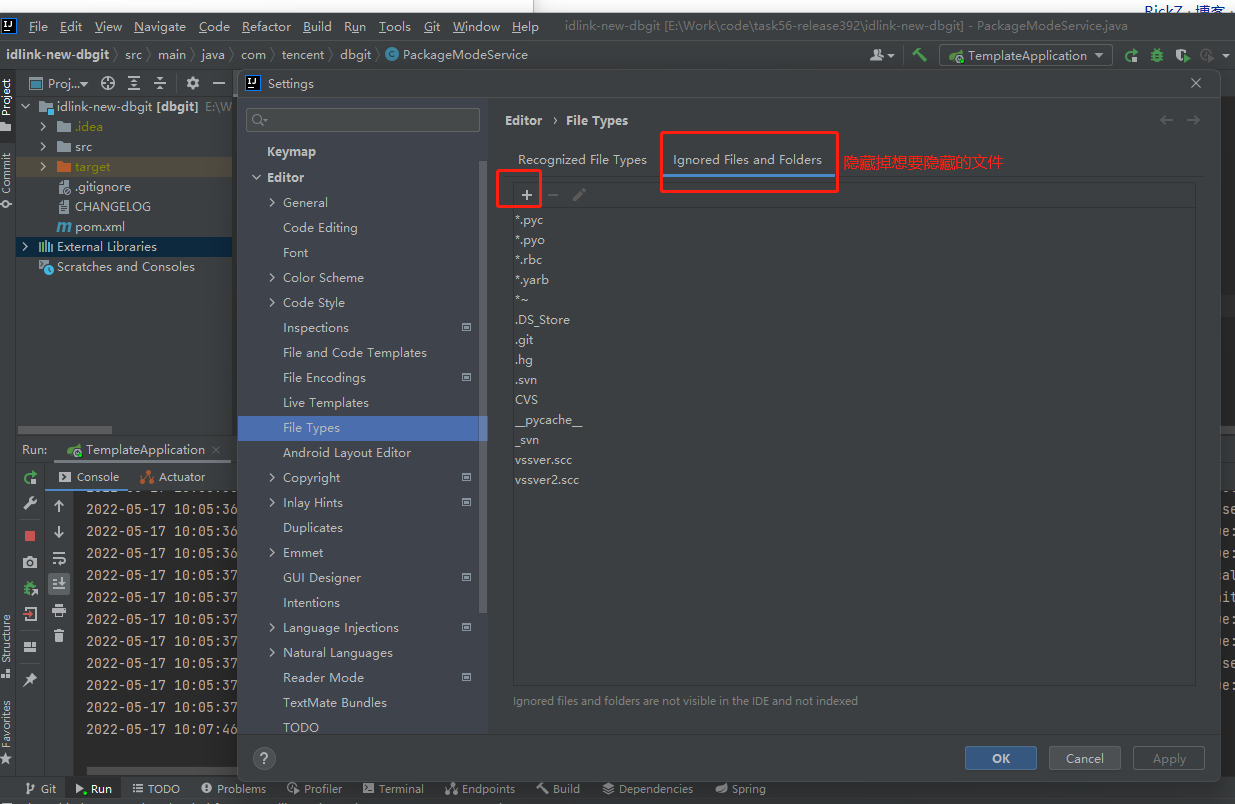Open Problems tool window tab

click(x=233, y=789)
